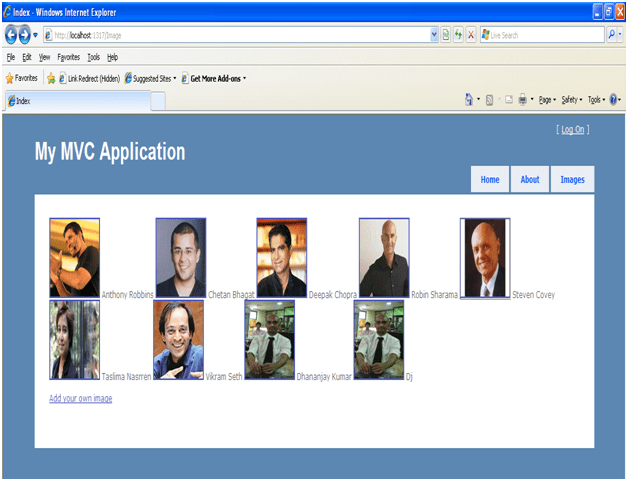Click the Steven Covey photo thumbnail
Viewport: 628px width, 481px height.
point(485,258)
